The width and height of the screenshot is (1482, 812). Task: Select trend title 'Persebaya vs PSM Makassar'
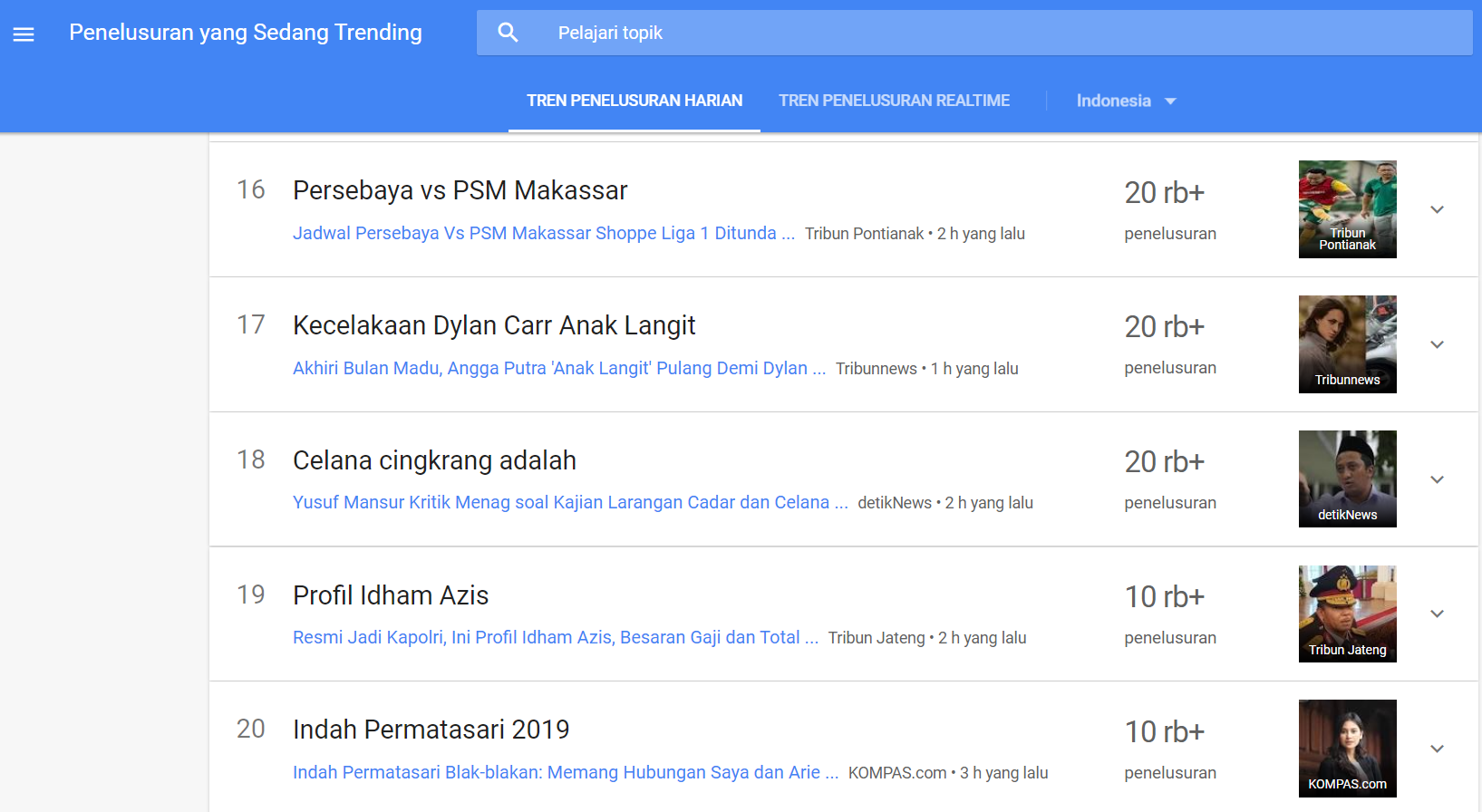460,190
